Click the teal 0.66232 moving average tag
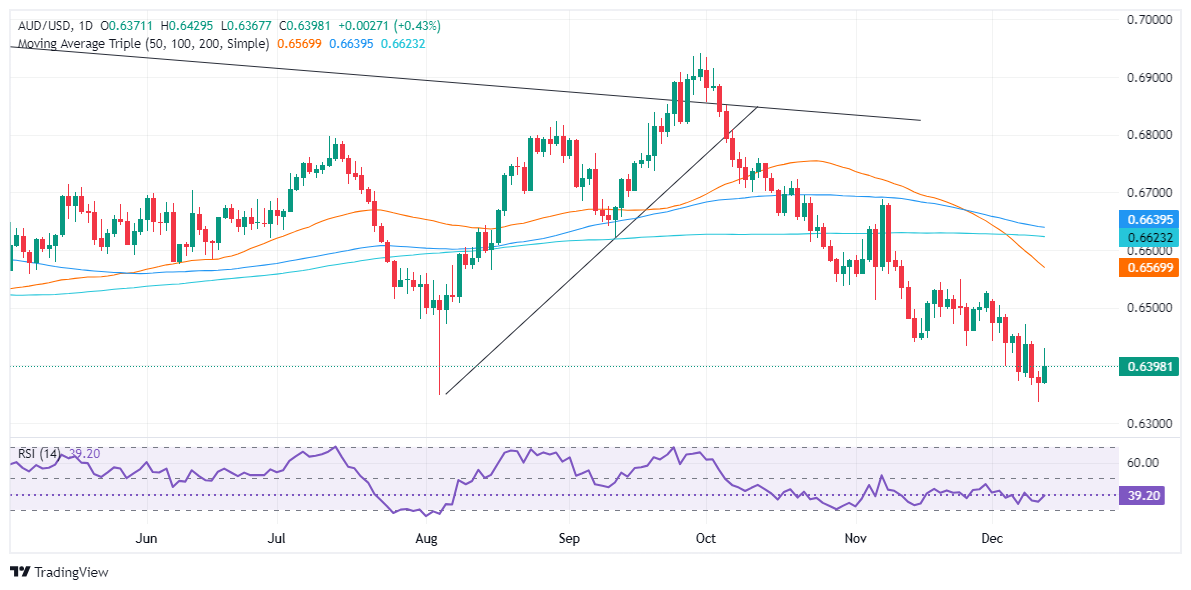Viewport: 1191px width, 590px height. coord(1152,236)
